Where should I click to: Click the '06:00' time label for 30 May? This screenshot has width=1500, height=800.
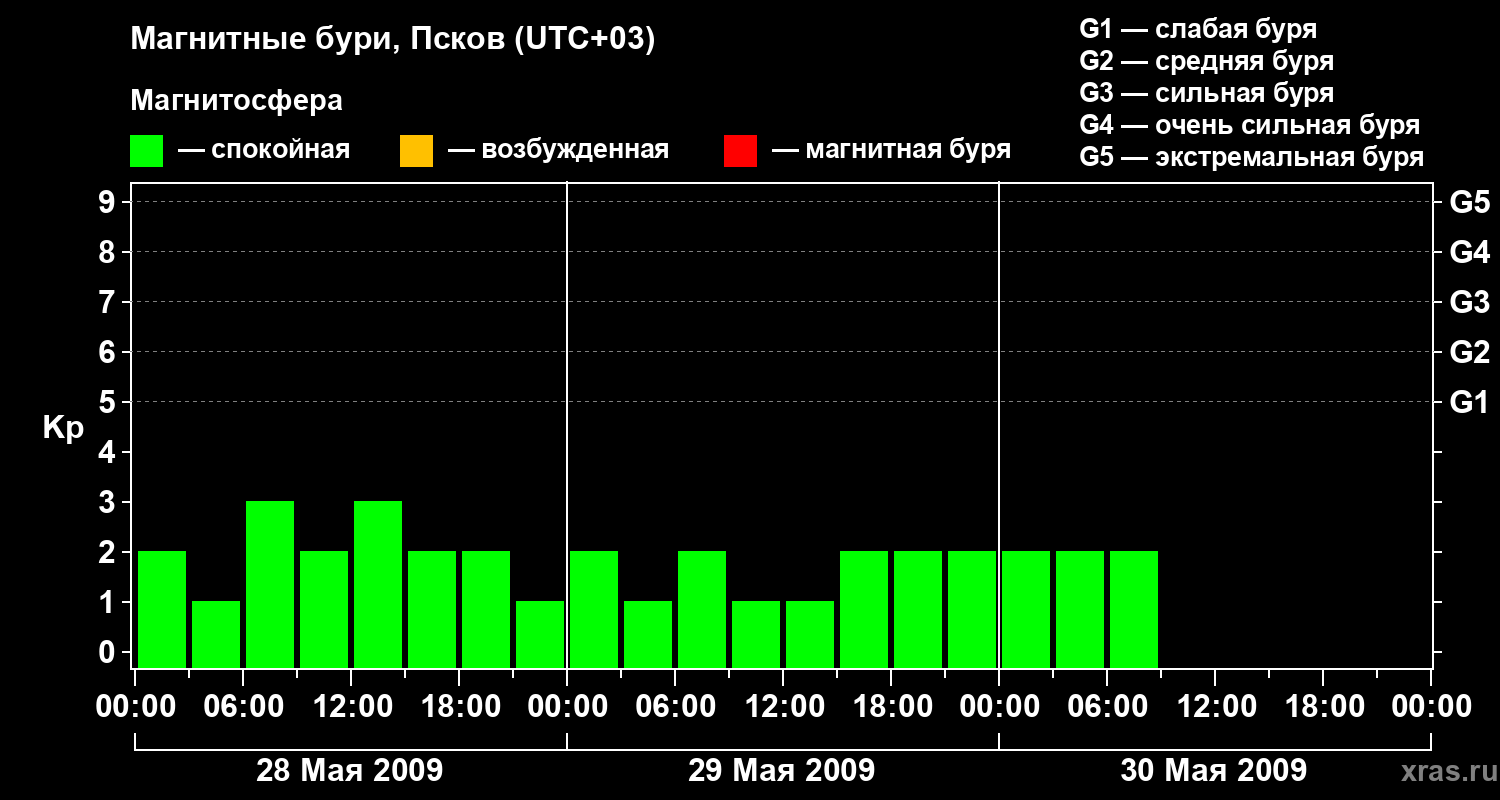pos(1107,707)
